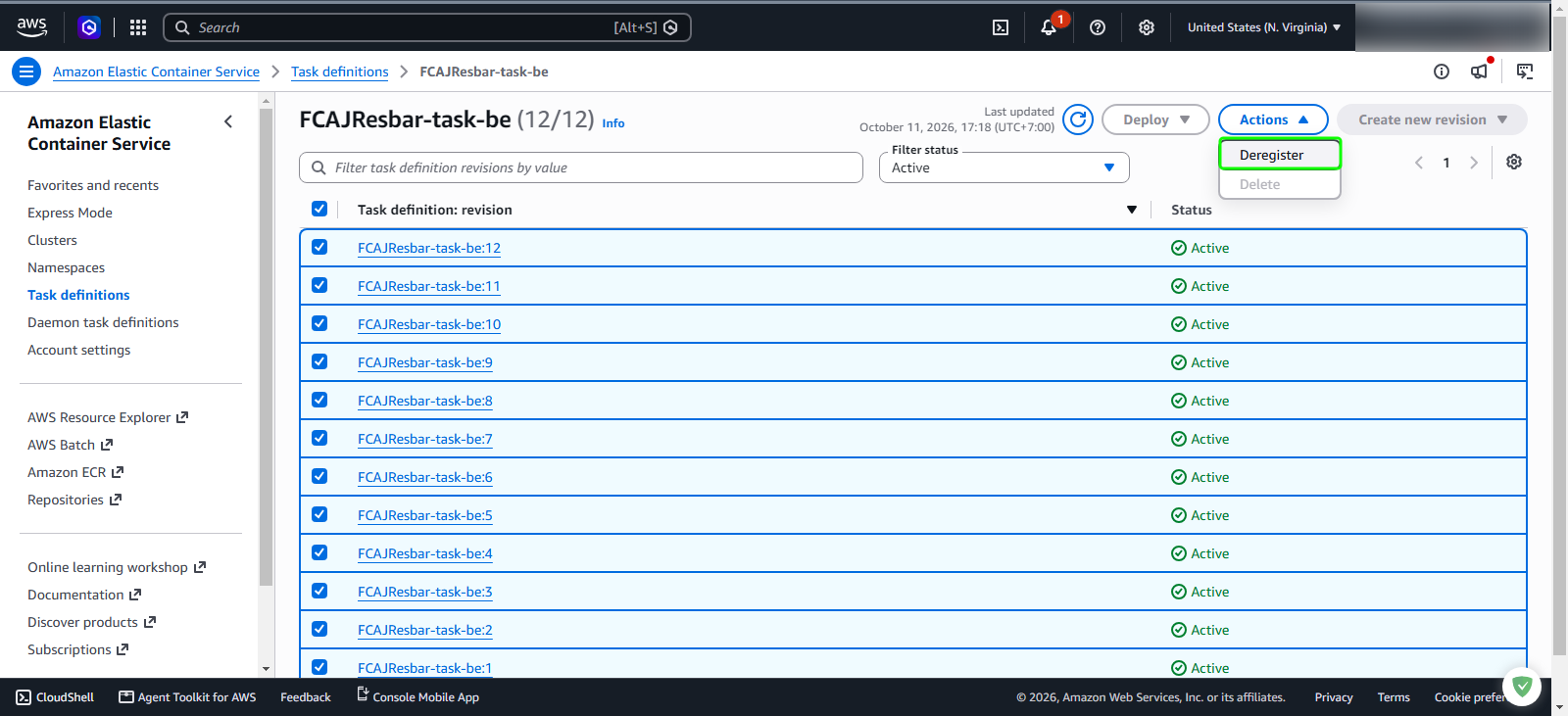Uncheck FCAJResbar-task-be:7 row checkbox
Image resolution: width=1568 pixels, height=716 pixels.
(319, 438)
